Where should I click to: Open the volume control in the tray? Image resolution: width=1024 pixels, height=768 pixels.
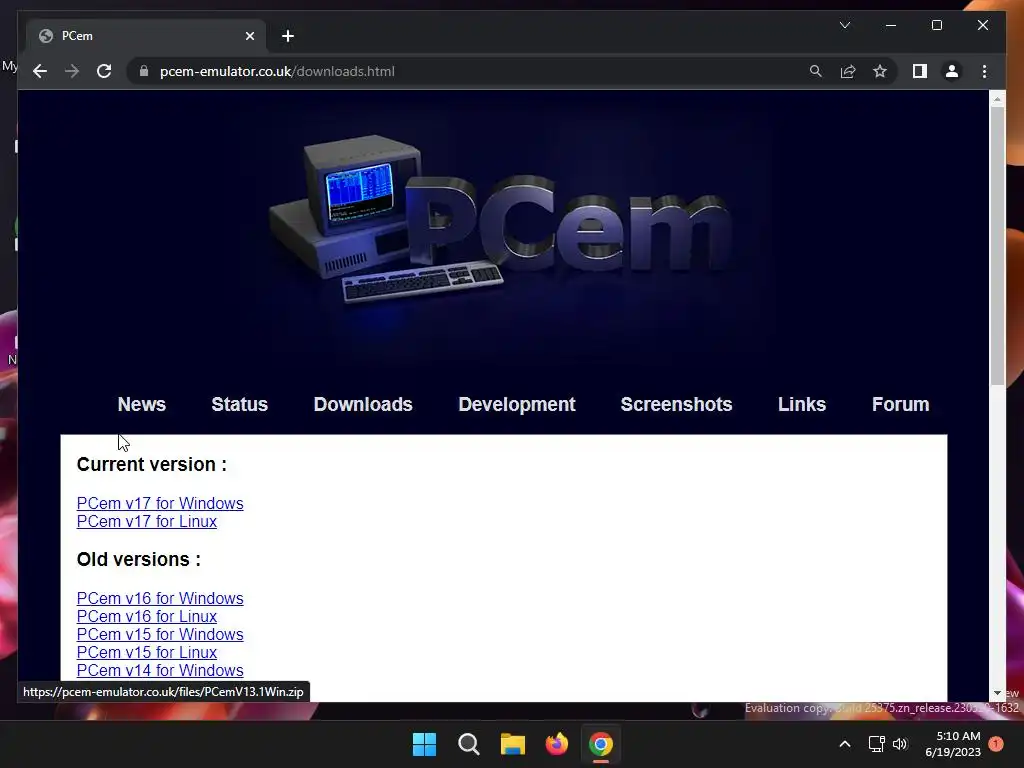pyautogui.click(x=900, y=744)
